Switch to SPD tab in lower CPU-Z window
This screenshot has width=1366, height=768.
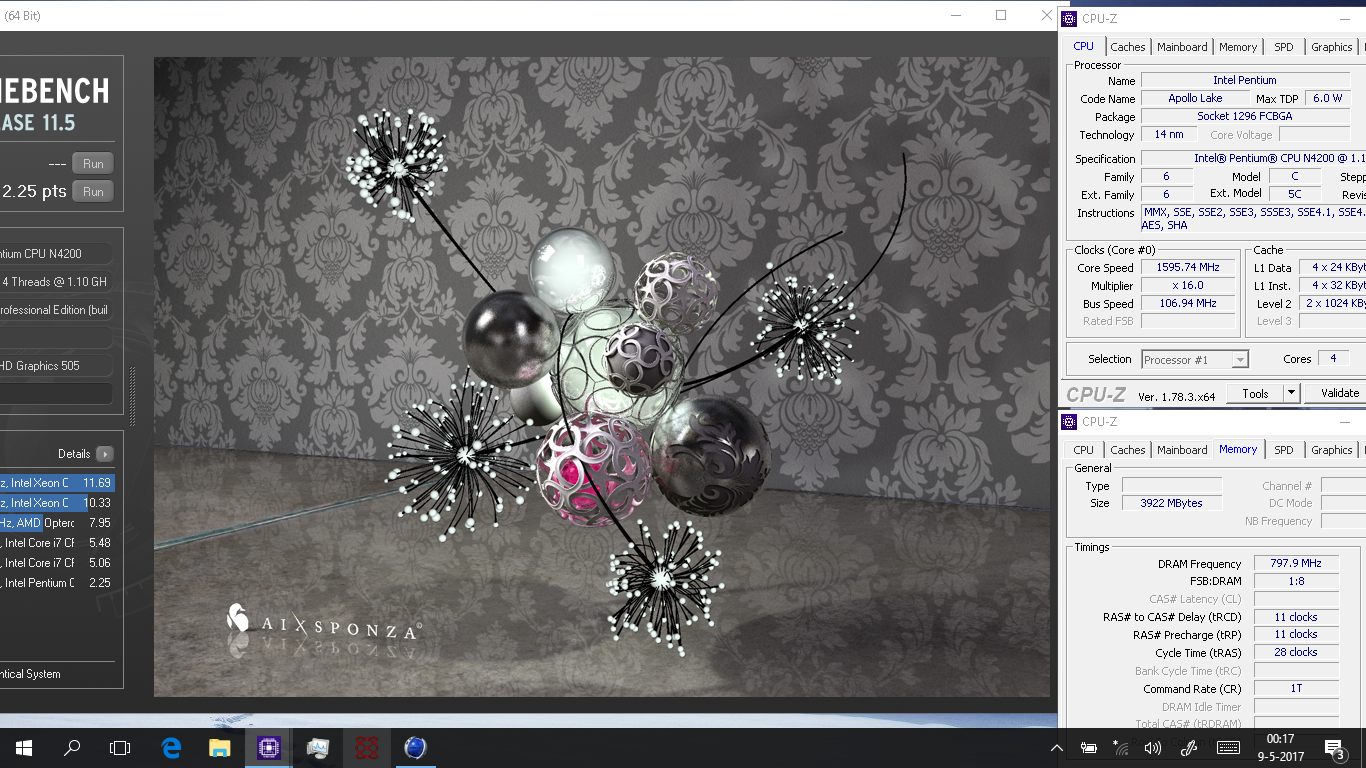[x=1284, y=450]
